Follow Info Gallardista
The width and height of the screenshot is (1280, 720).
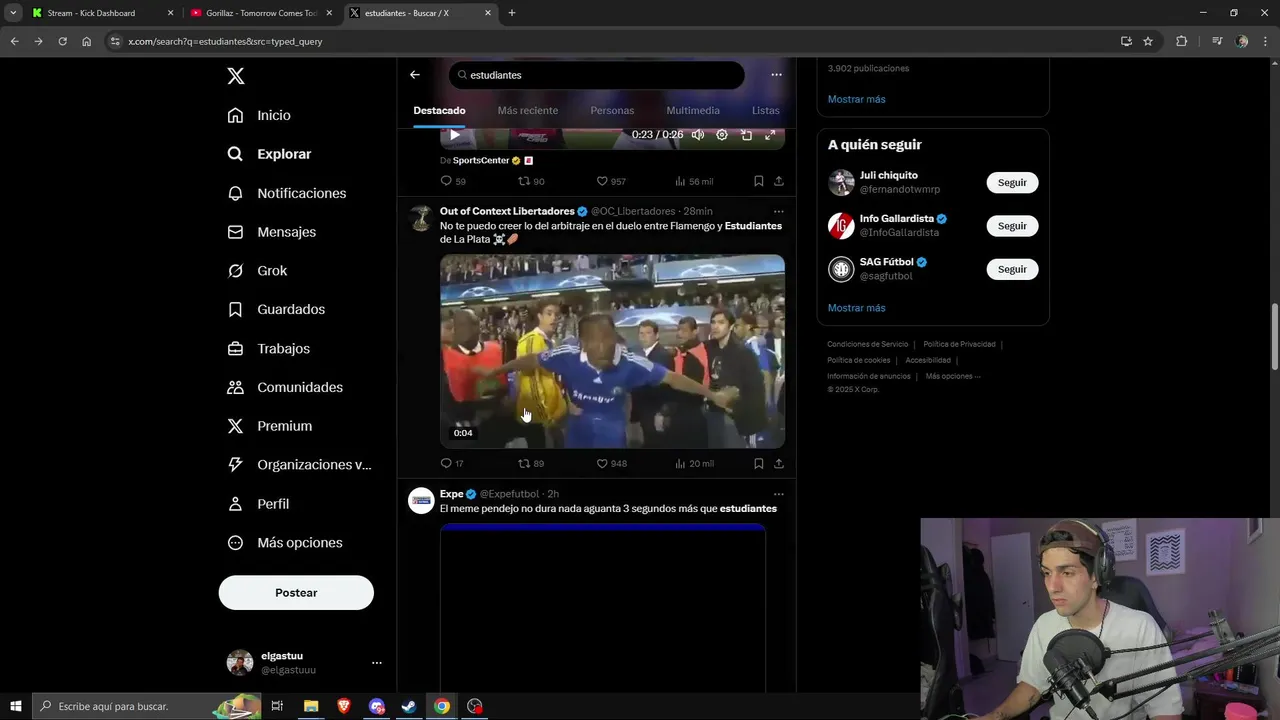[1012, 226]
